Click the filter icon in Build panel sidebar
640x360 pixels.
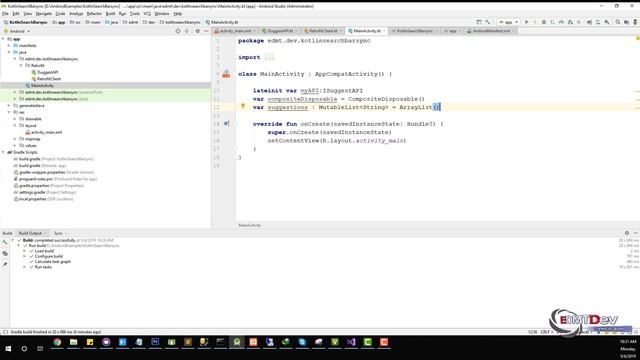pyautogui.click(x=5, y=253)
